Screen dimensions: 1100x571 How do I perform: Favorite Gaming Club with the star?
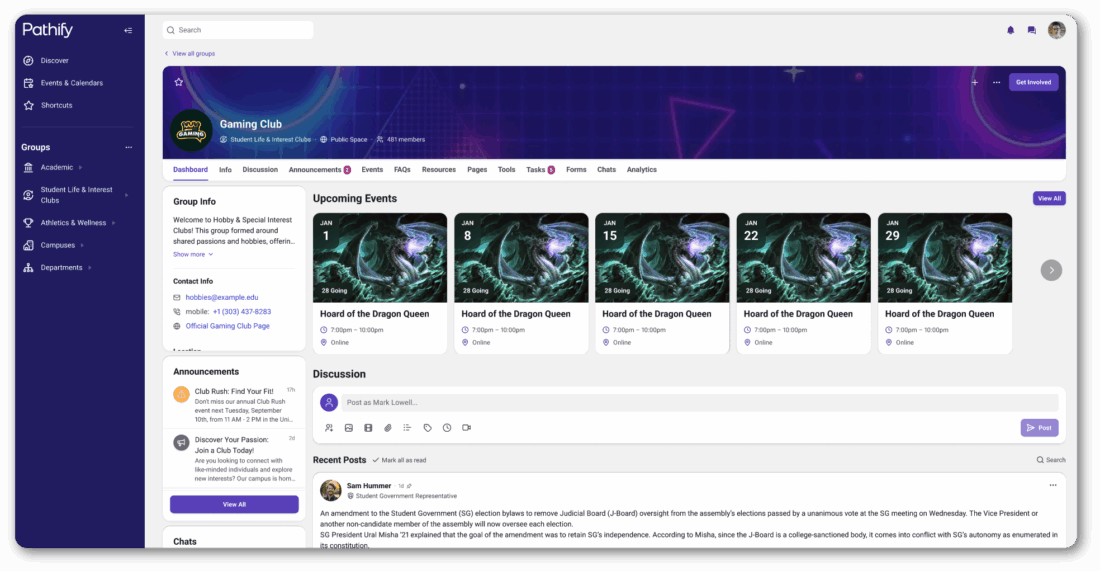pyautogui.click(x=179, y=82)
